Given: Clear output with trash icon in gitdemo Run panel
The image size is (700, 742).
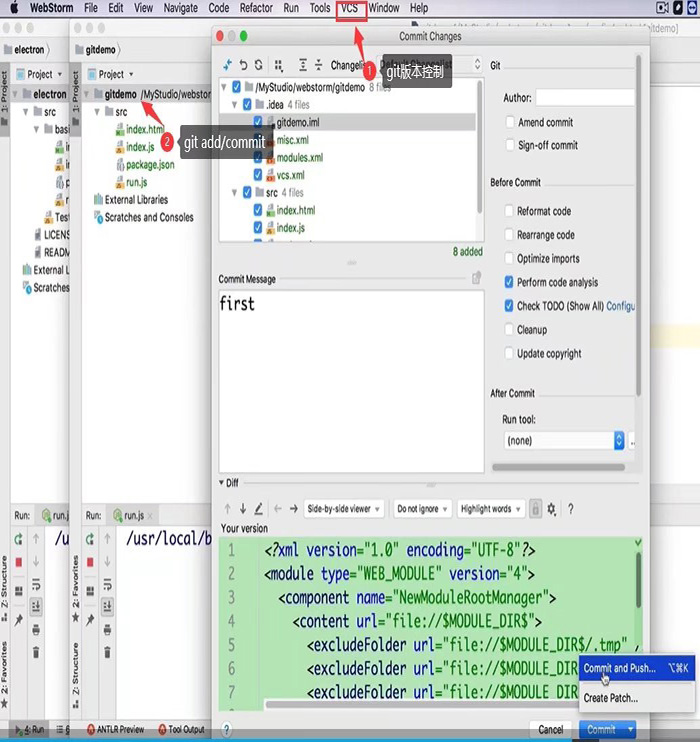Looking at the screenshot, I should point(107,653).
